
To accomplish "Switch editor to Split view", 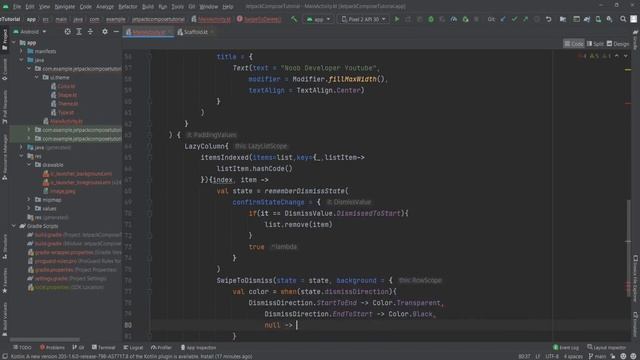I will point(595,44).
